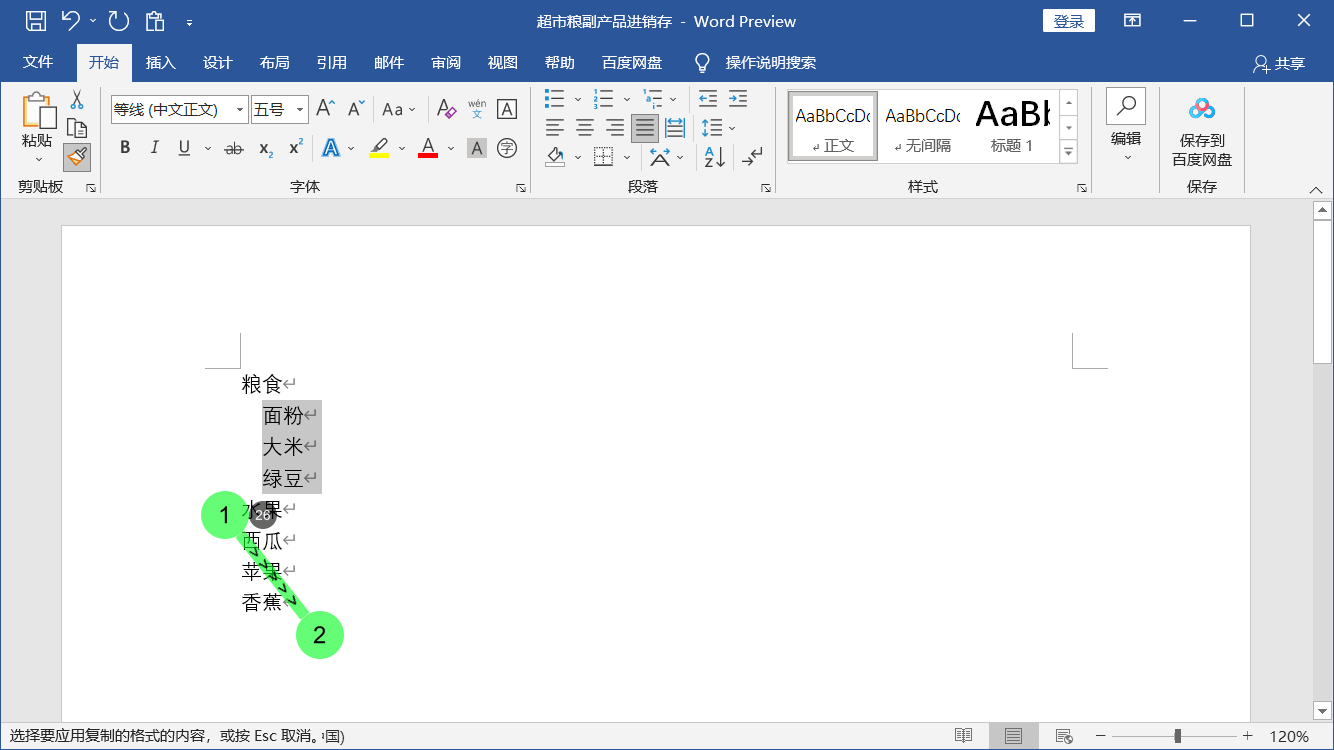The image size is (1334, 750).
Task: Open the 文件 file menu
Action: point(38,62)
